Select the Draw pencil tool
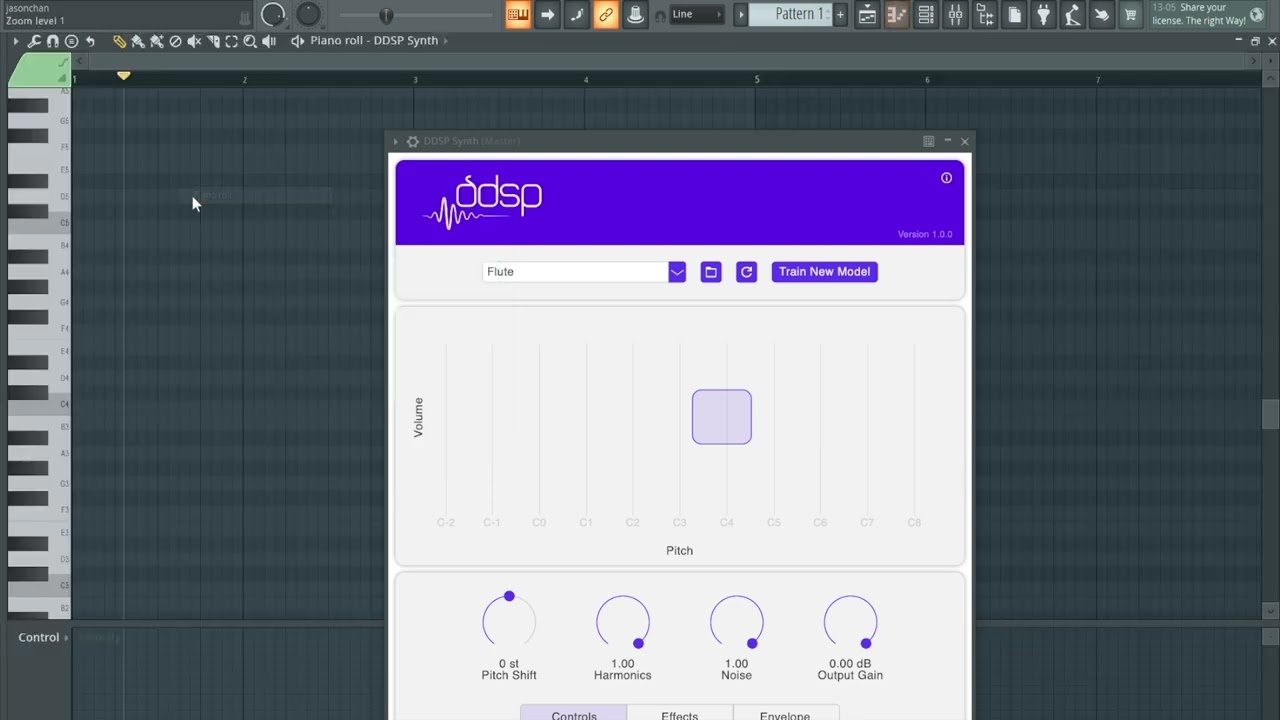This screenshot has height=720, width=1280. click(119, 41)
